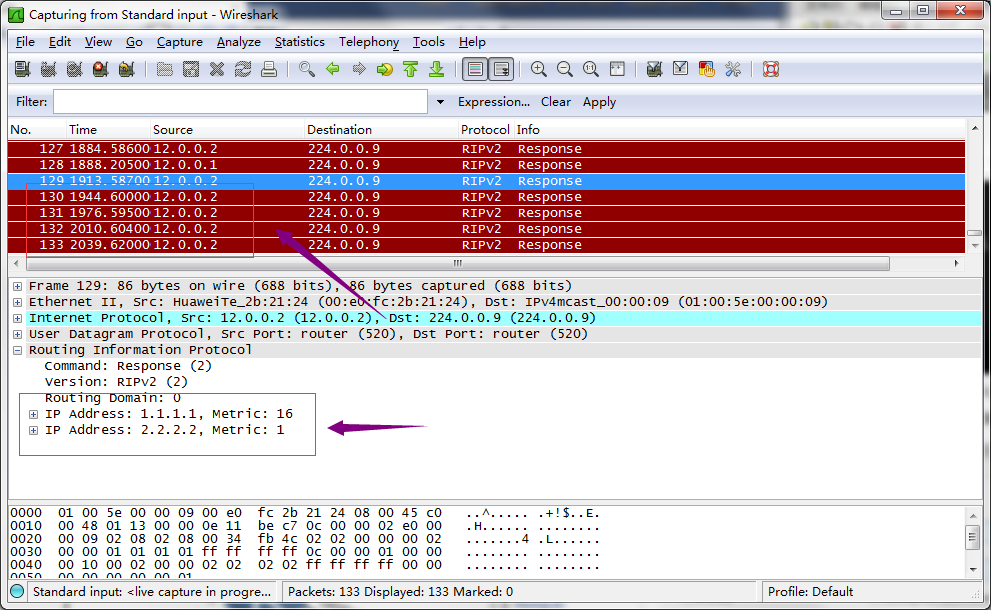The width and height of the screenshot is (991, 610).
Task: Click the hex pane vertical scrollbar thumb
Action: coord(973,537)
